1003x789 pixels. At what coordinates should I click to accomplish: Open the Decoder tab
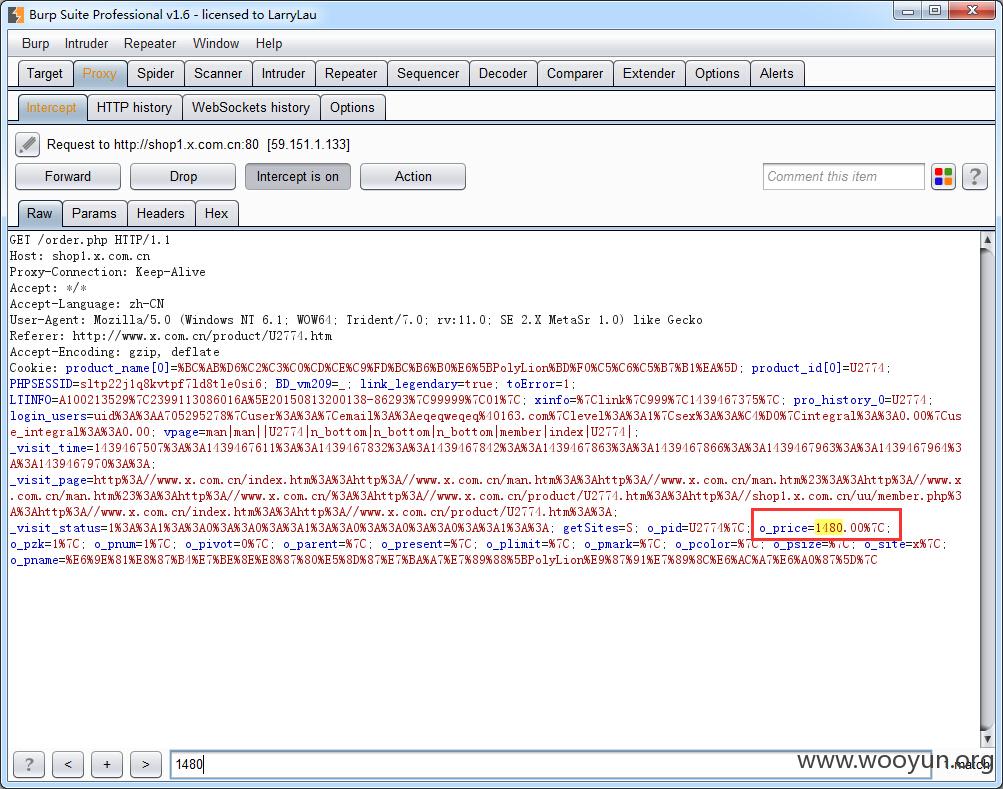[503, 74]
